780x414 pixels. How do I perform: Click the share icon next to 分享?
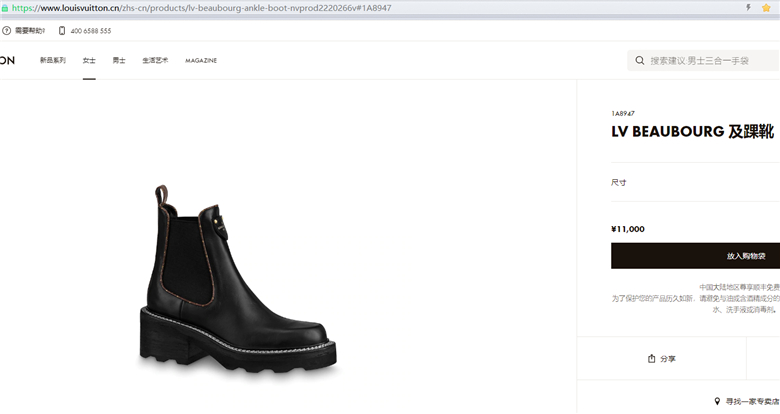click(652, 358)
